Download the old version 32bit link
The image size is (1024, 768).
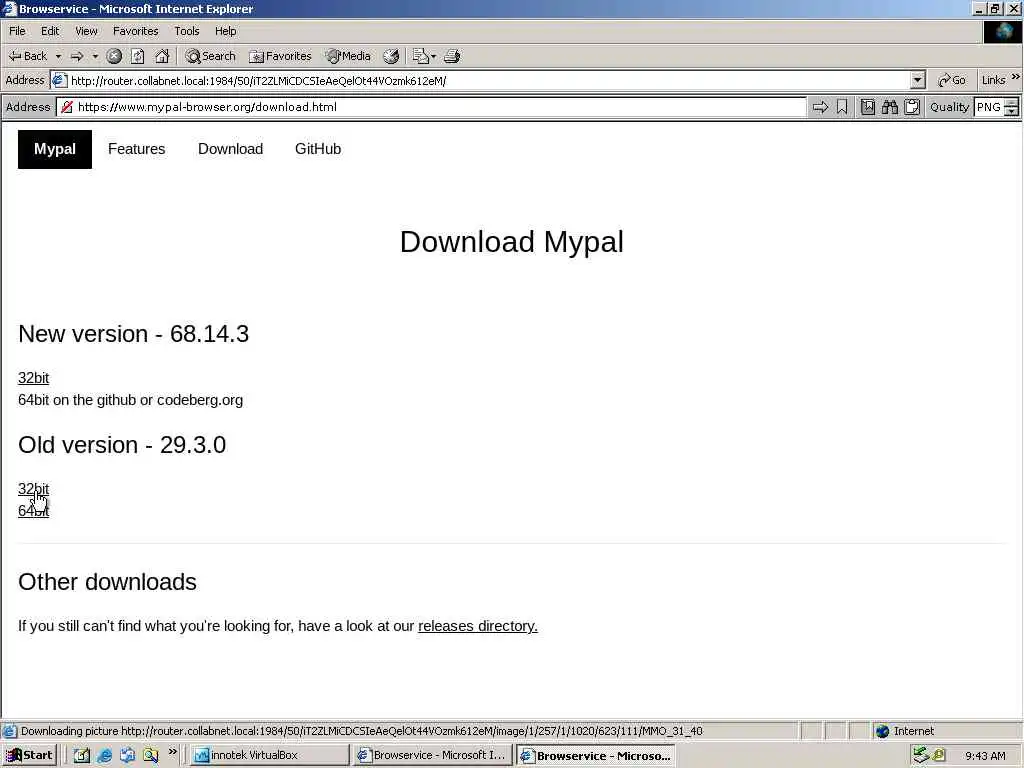[33, 488]
